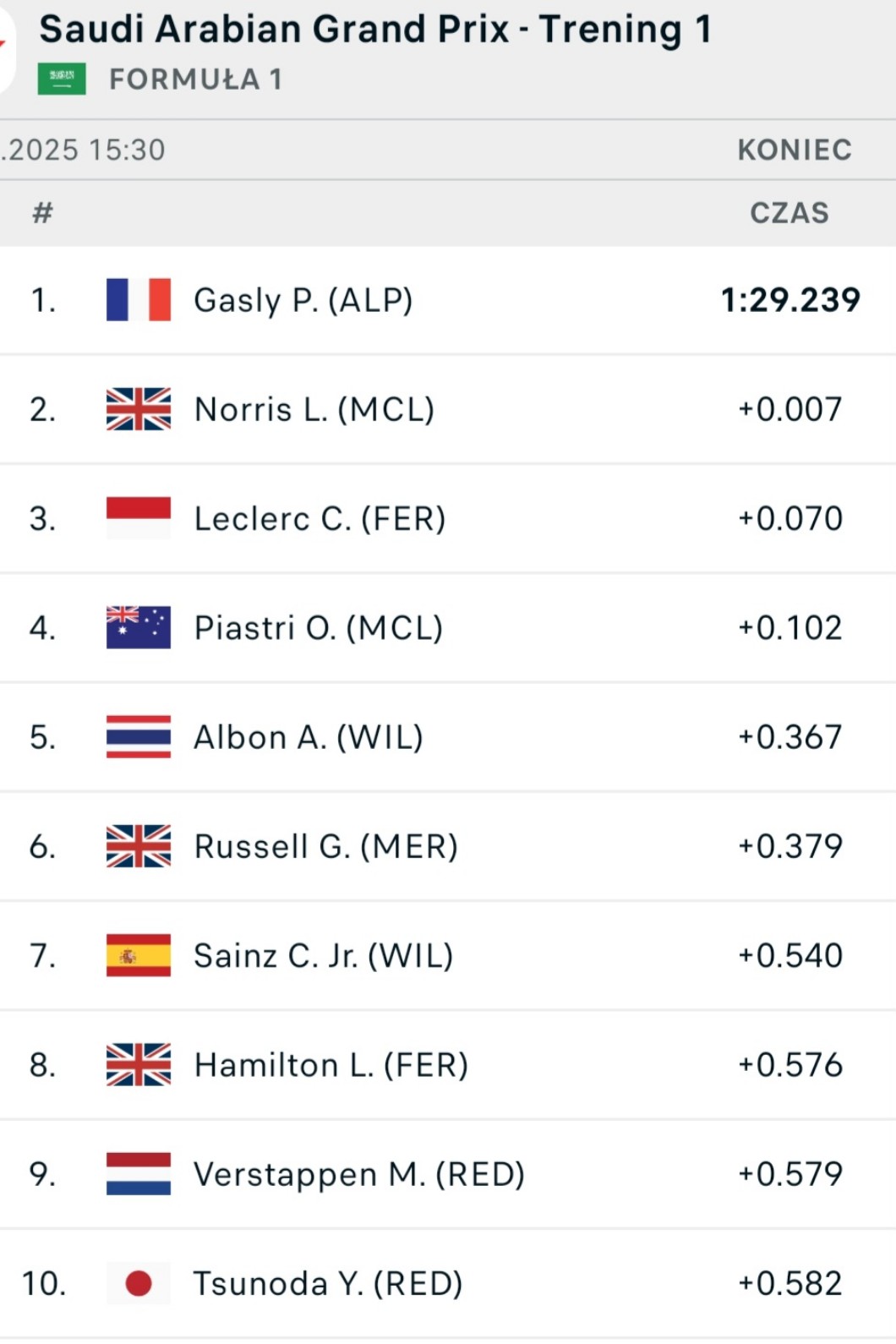
Task: Click the Saudi Arabia flag icon
Action: coord(62,79)
